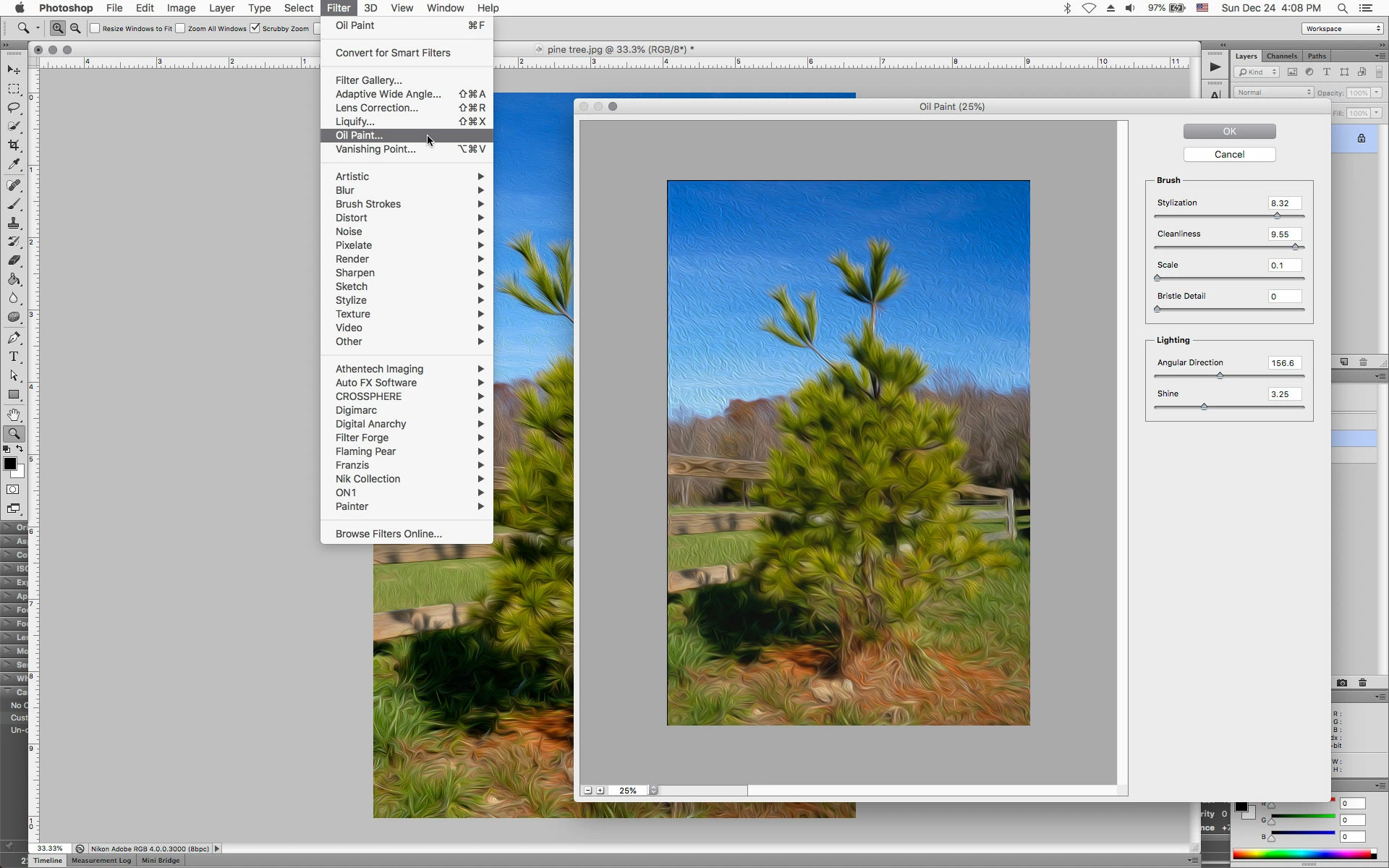Switch to the Channels tab
This screenshot has height=868, width=1389.
click(1281, 56)
